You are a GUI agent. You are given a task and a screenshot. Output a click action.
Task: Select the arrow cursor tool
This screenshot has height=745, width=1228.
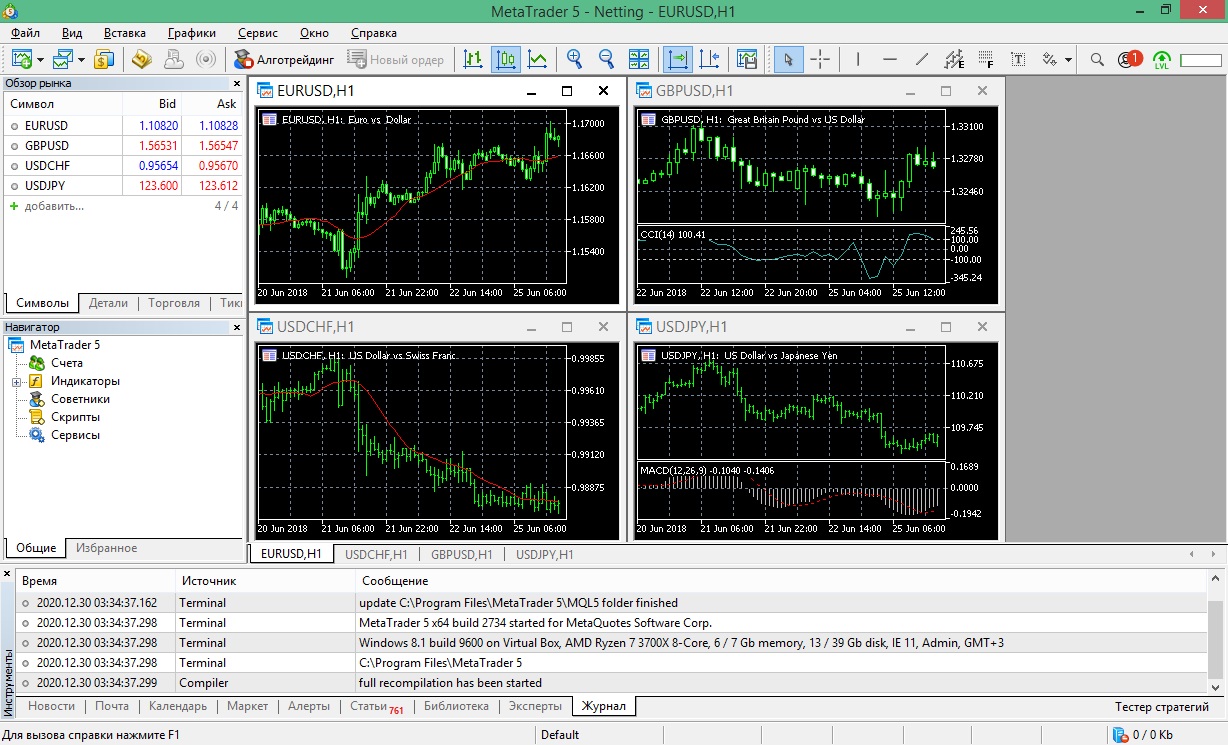click(x=788, y=59)
